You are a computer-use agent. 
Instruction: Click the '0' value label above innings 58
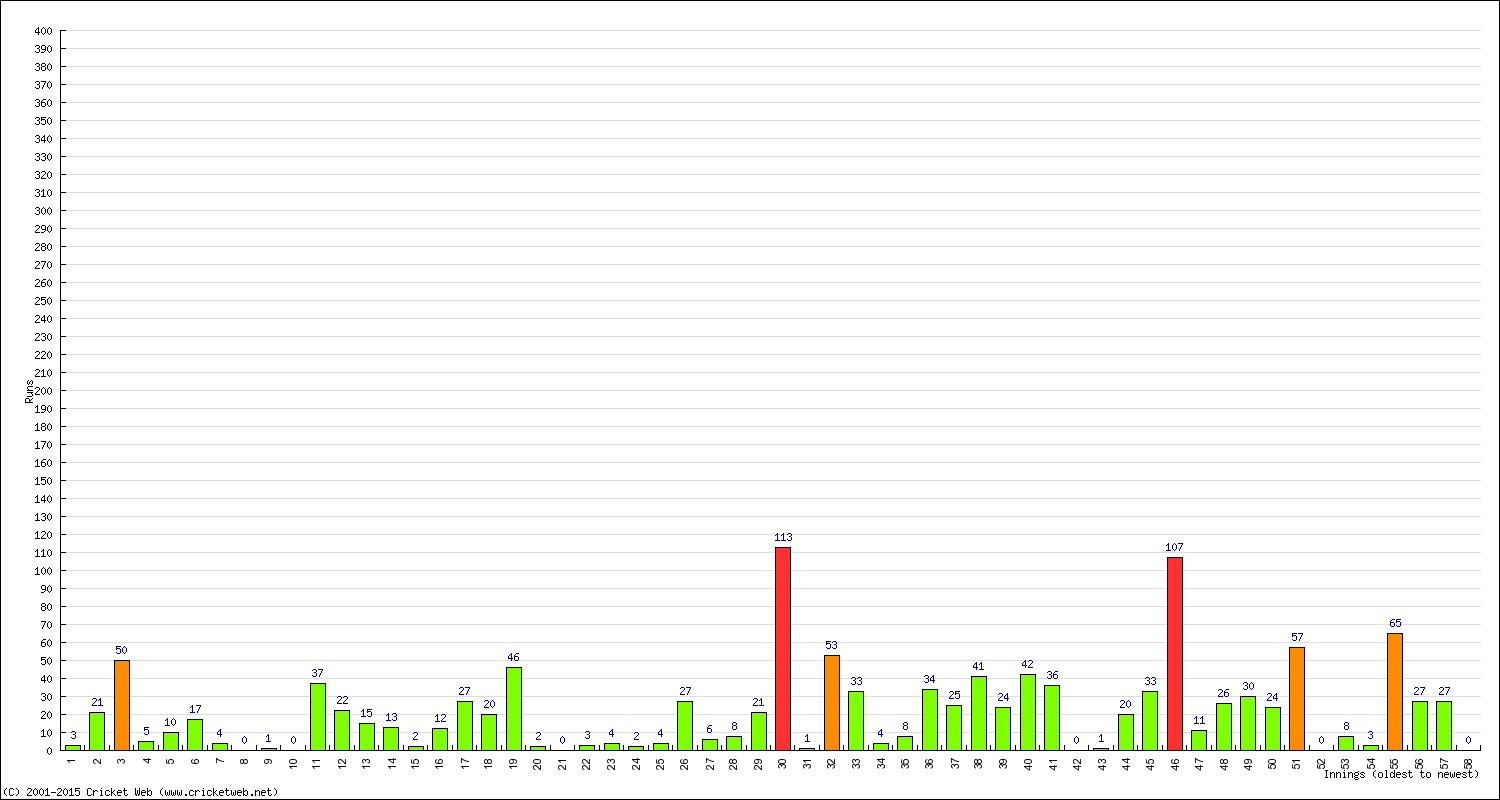[1468, 741]
